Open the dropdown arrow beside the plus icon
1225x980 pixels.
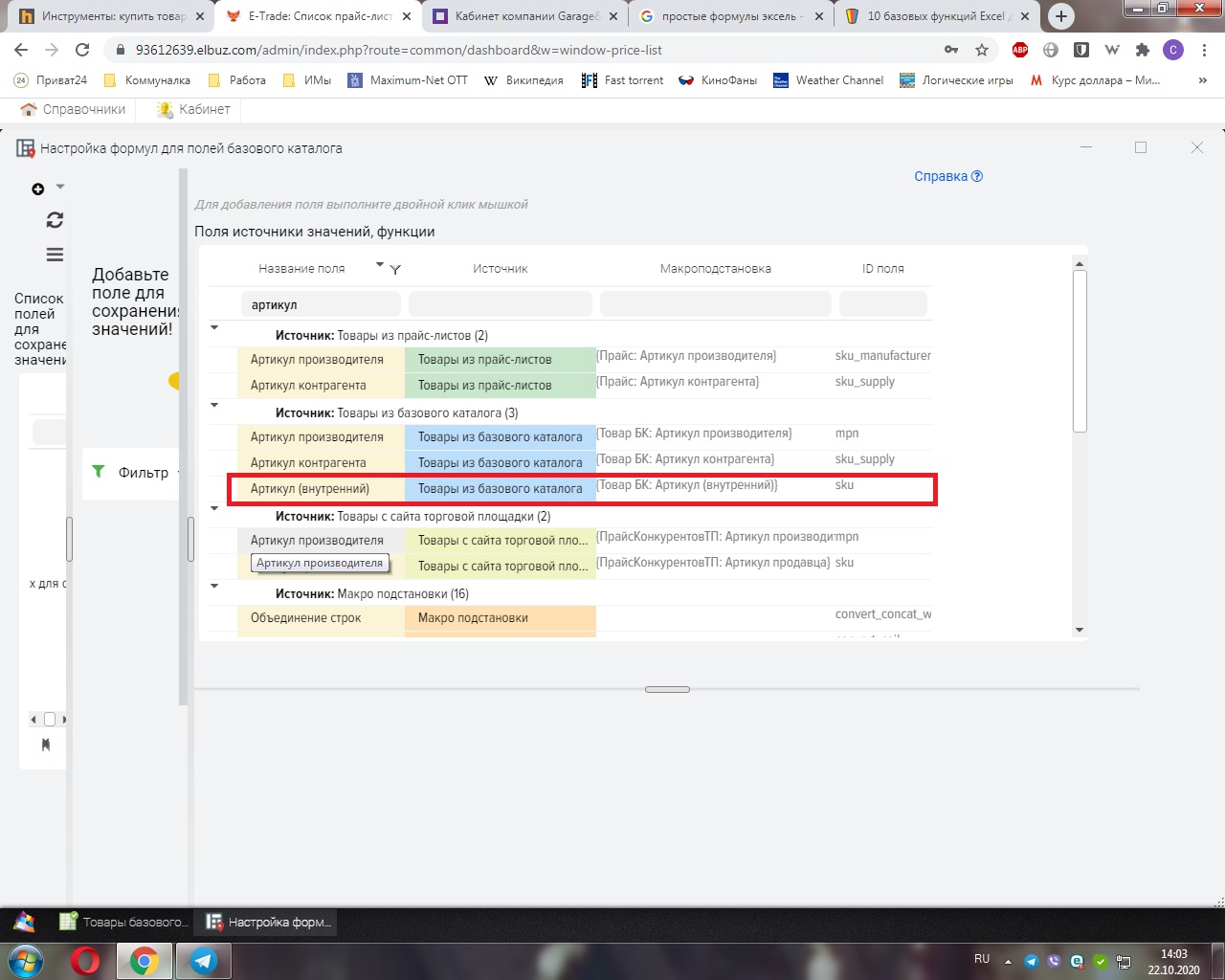tap(60, 187)
